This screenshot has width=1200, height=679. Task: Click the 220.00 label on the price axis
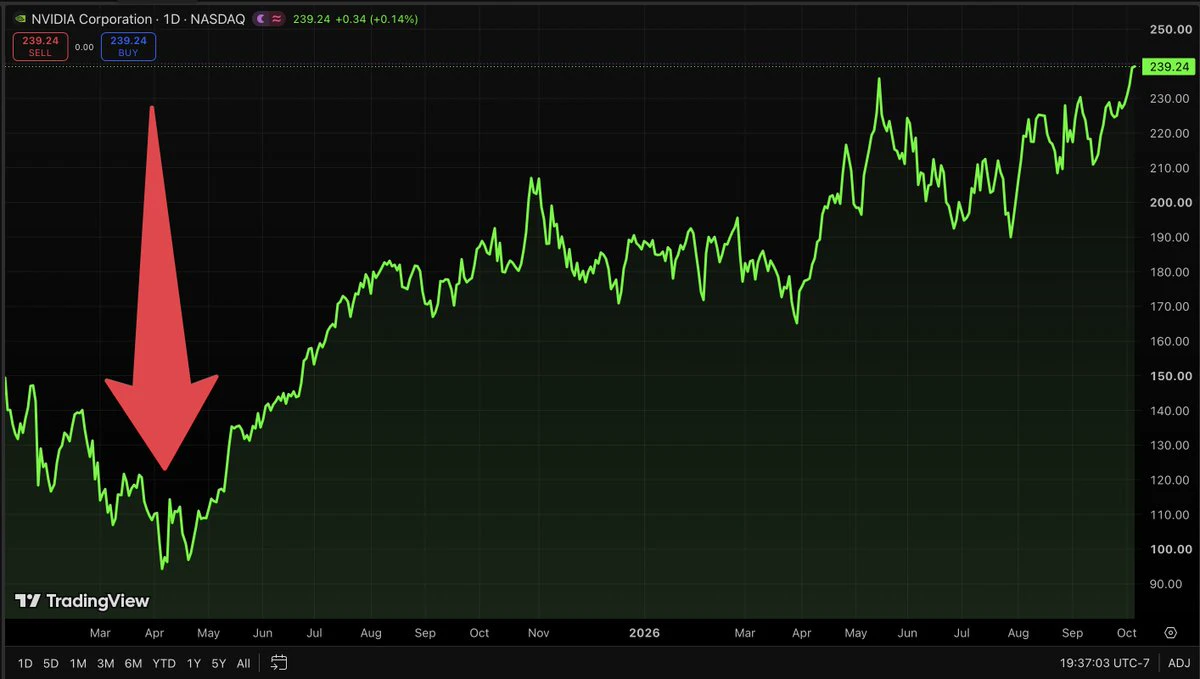[1170, 133]
